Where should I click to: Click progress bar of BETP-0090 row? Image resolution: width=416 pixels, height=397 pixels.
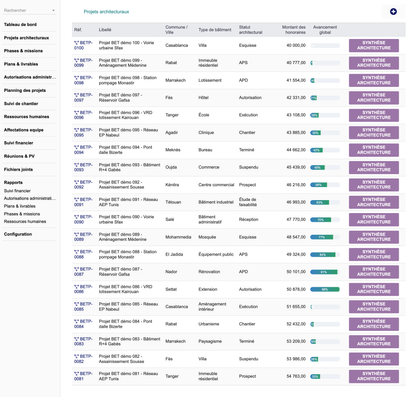coord(325,220)
